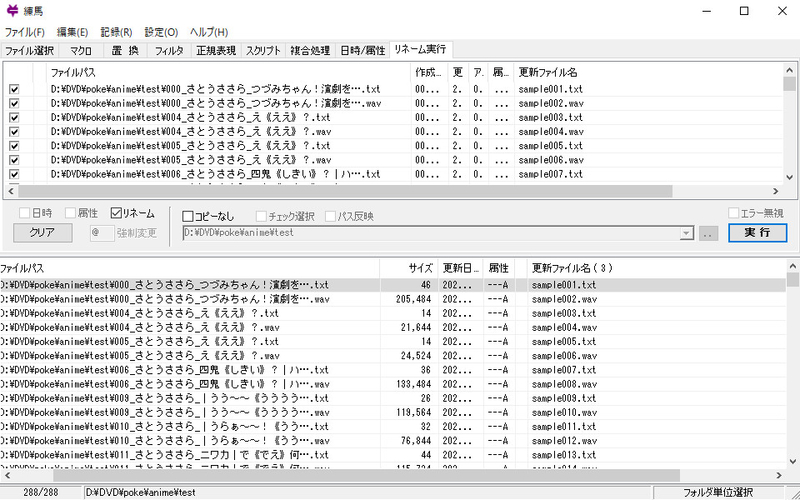Screen dimensions: 800x500
Task: Sort upper list by 更新ファイル名 column header
Action: (x=648, y=73)
